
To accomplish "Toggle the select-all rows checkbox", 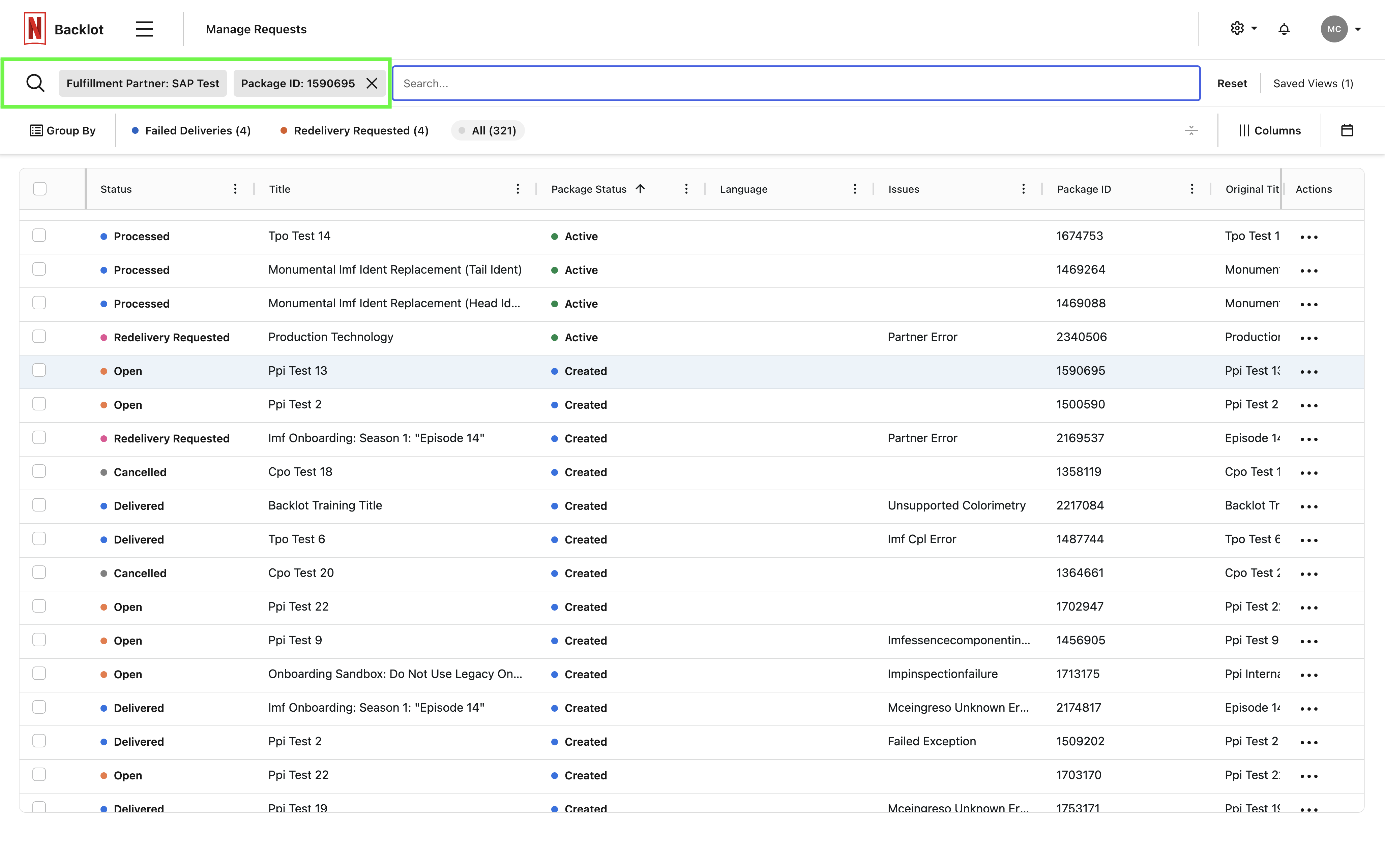I will click(x=40, y=189).
